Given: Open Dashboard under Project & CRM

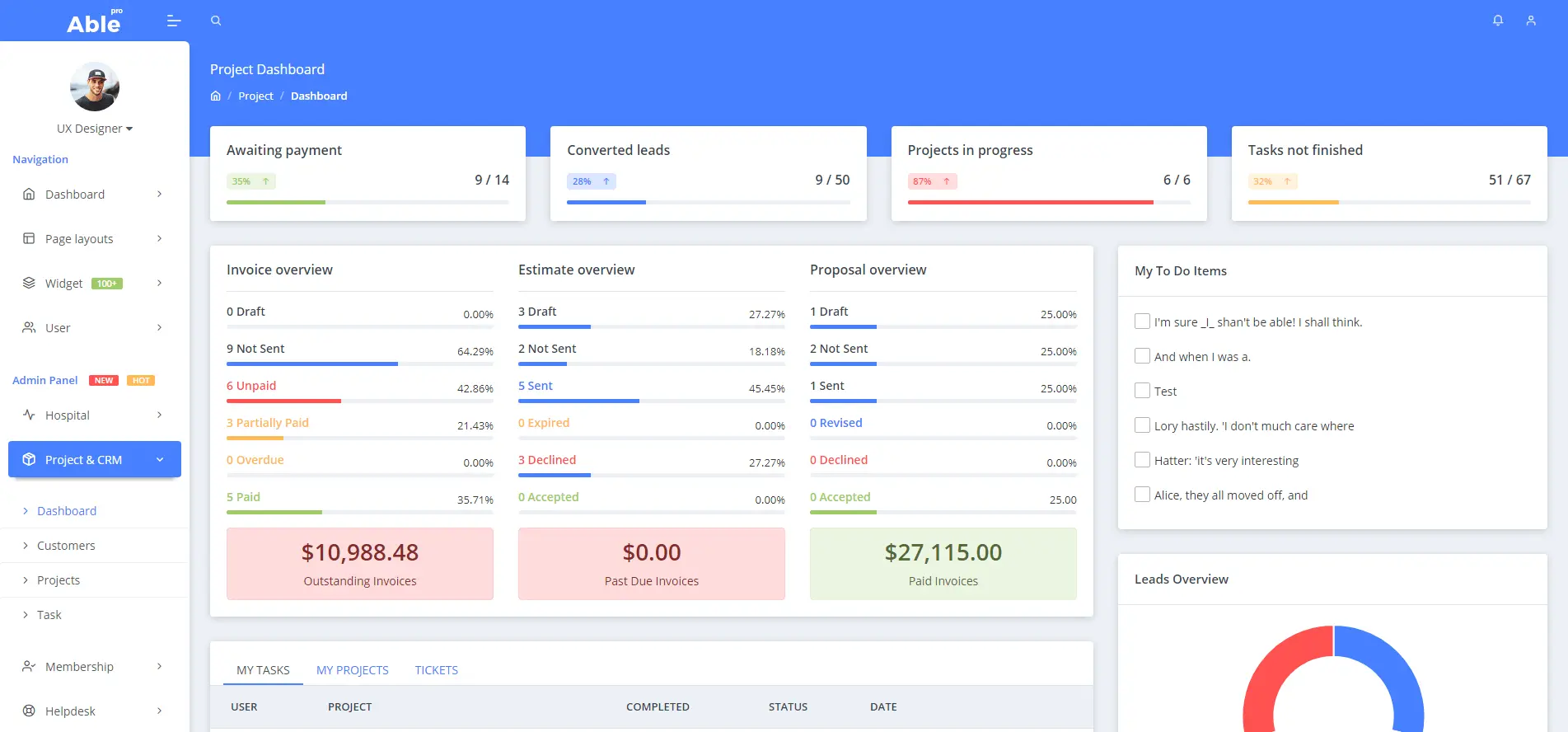Looking at the screenshot, I should pos(67,511).
